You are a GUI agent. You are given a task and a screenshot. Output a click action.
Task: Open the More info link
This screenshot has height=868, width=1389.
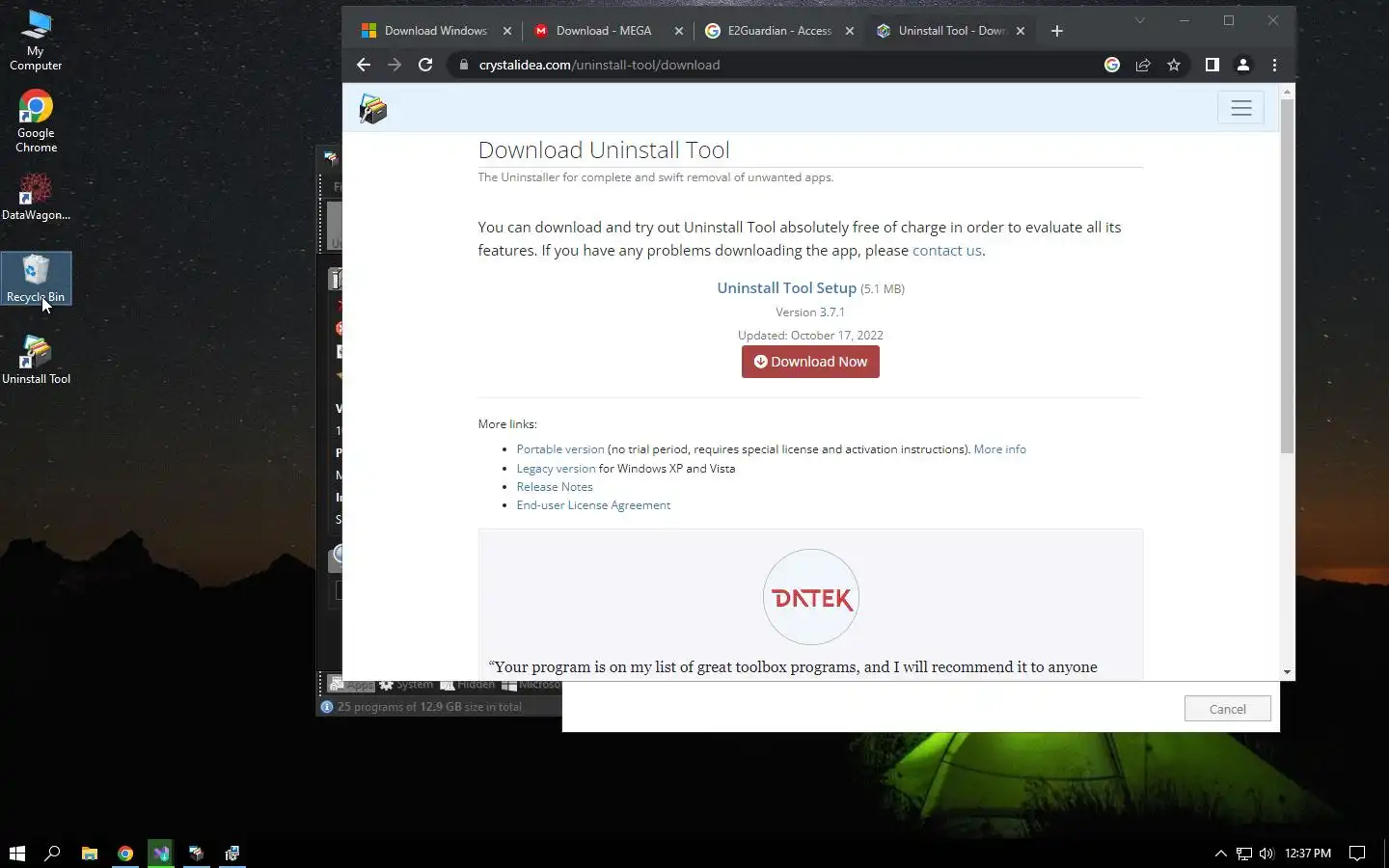1000,449
